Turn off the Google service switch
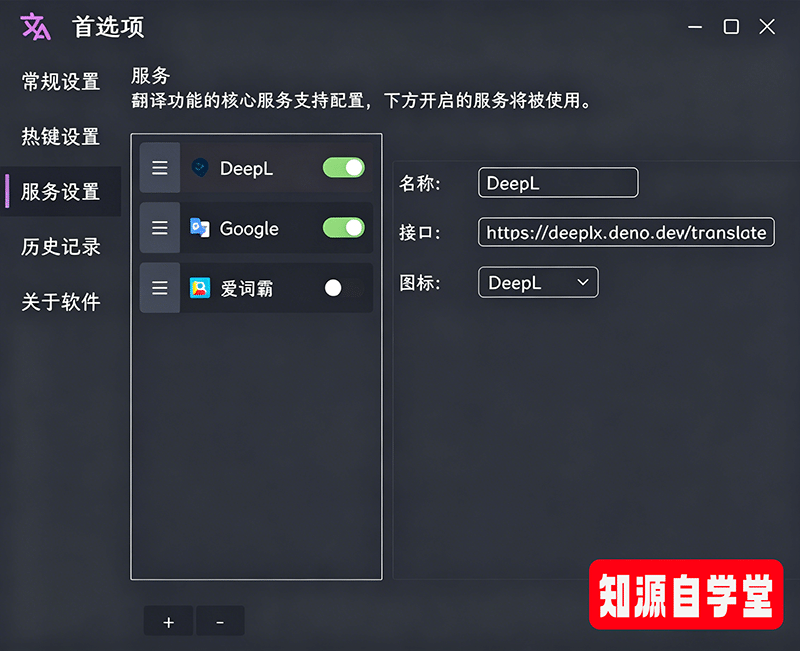Screen dimensions: 800x651 pos(344,228)
